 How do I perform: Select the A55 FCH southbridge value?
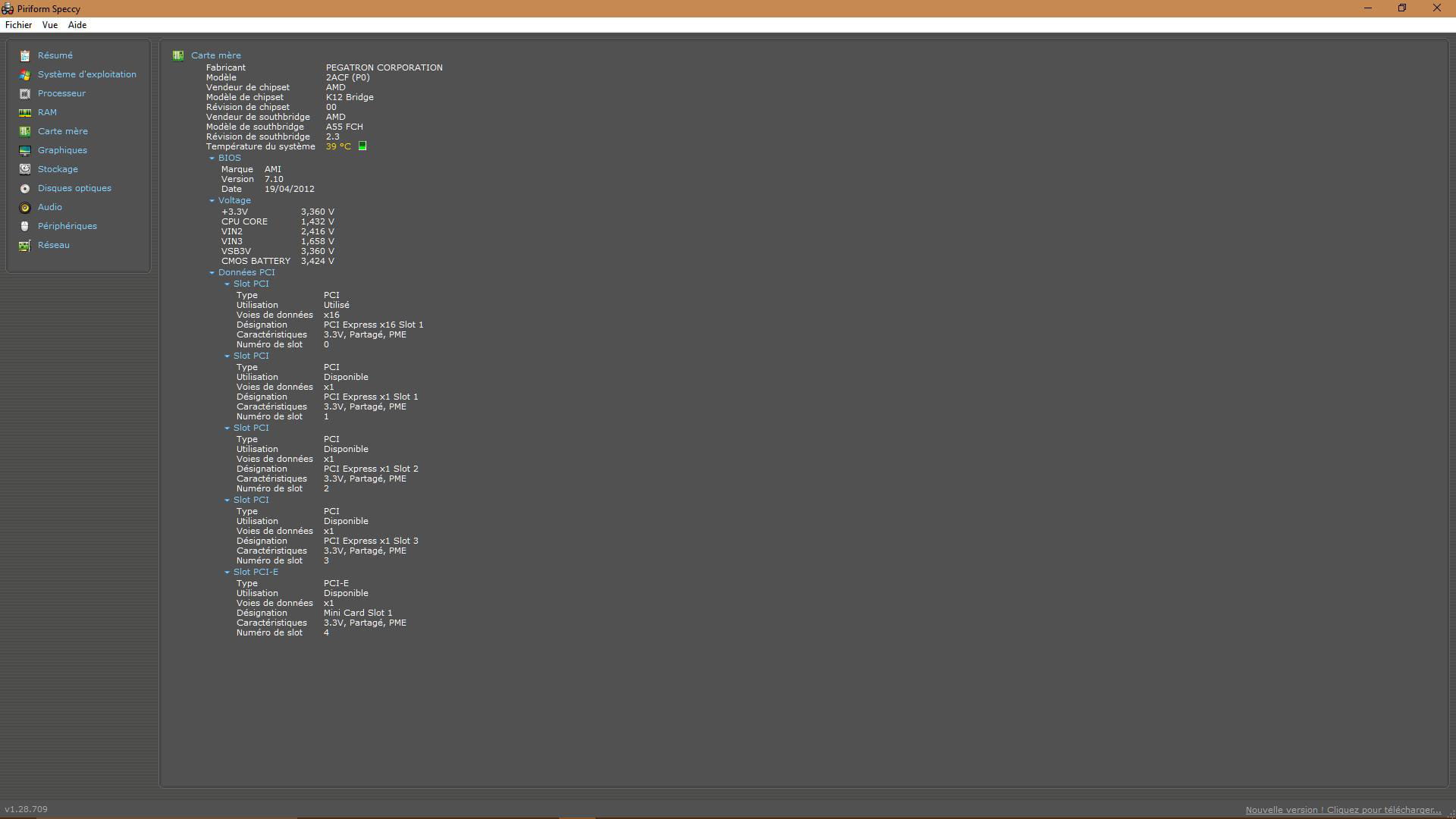coord(344,127)
